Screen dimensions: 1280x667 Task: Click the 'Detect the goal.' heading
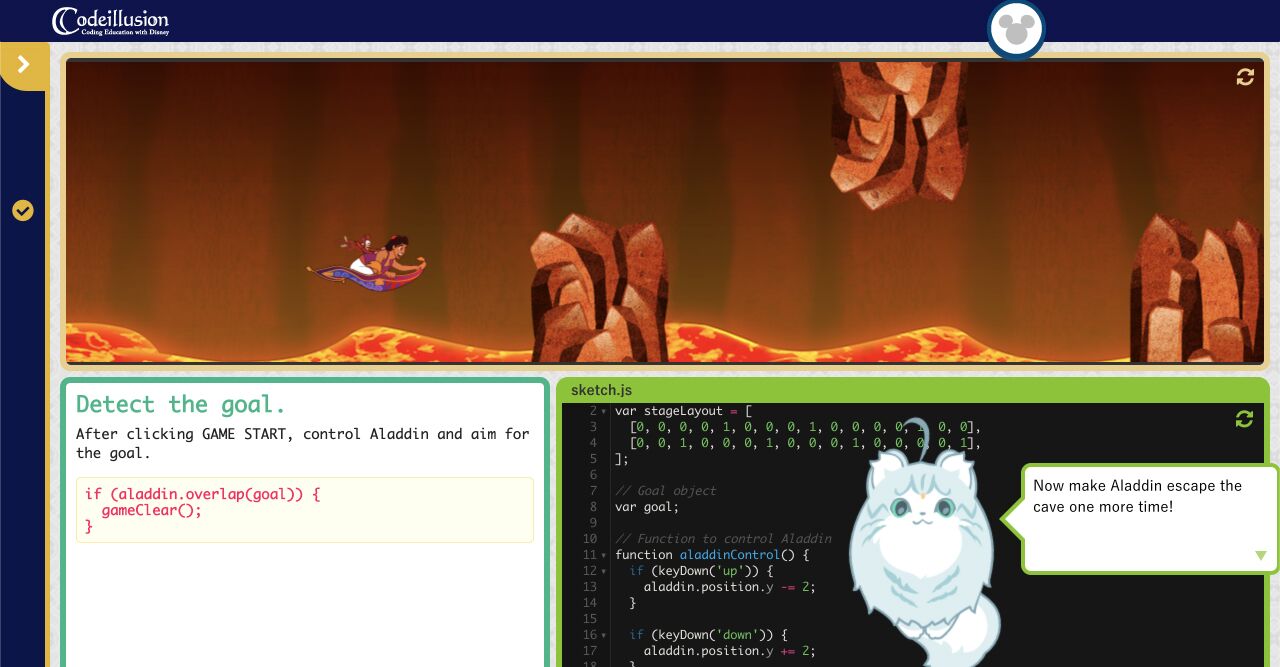pyautogui.click(x=181, y=404)
